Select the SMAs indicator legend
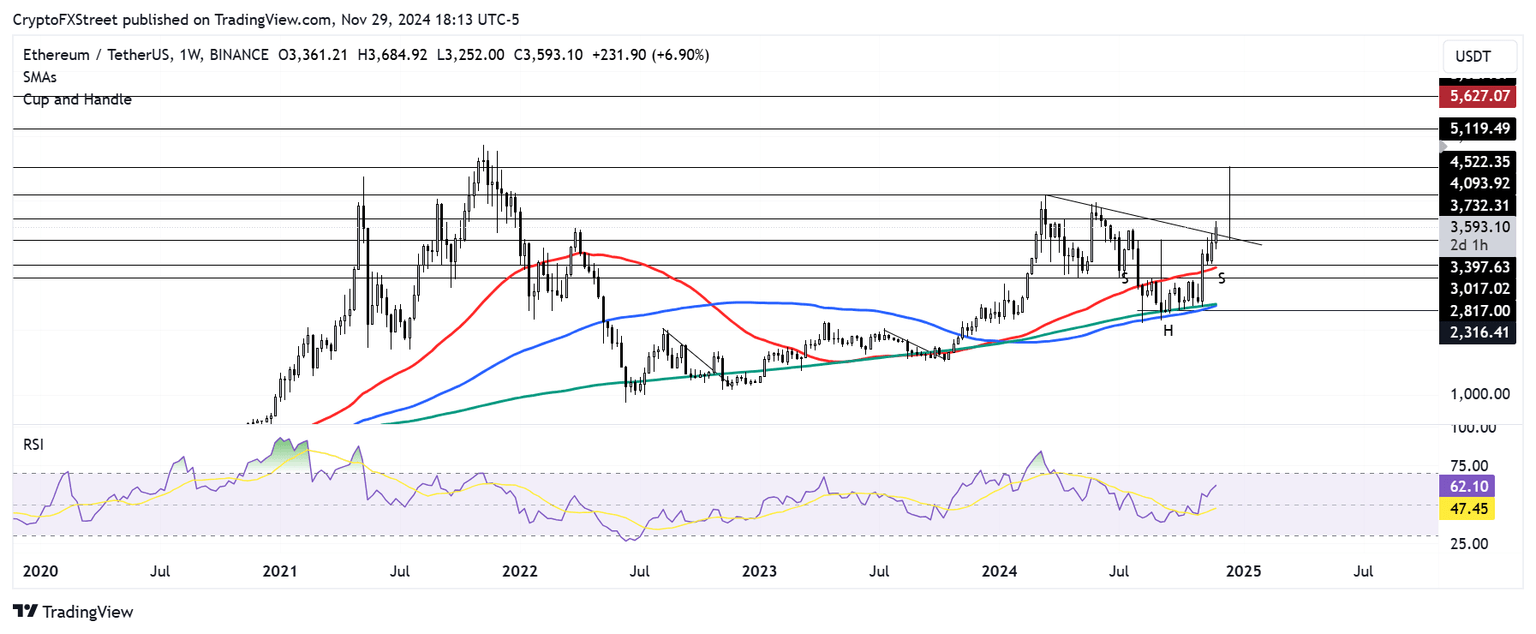This screenshot has height=634, width=1536. coord(40,77)
